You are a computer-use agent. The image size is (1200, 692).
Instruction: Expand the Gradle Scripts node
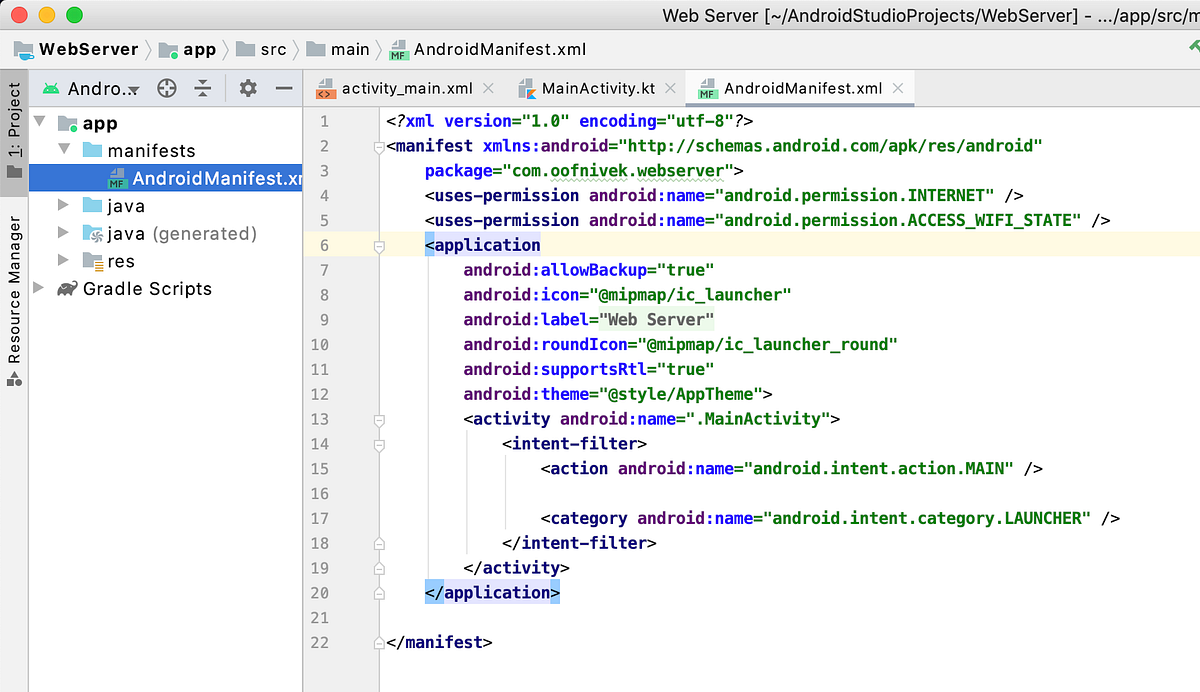pyautogui.click(x=38, y=289)
